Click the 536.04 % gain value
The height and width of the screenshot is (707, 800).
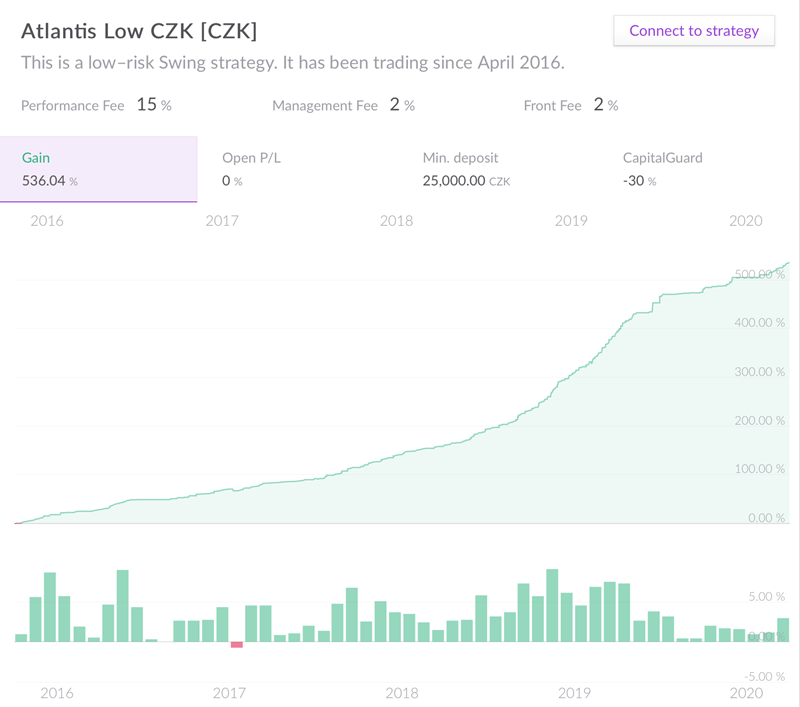pos(49,181)
